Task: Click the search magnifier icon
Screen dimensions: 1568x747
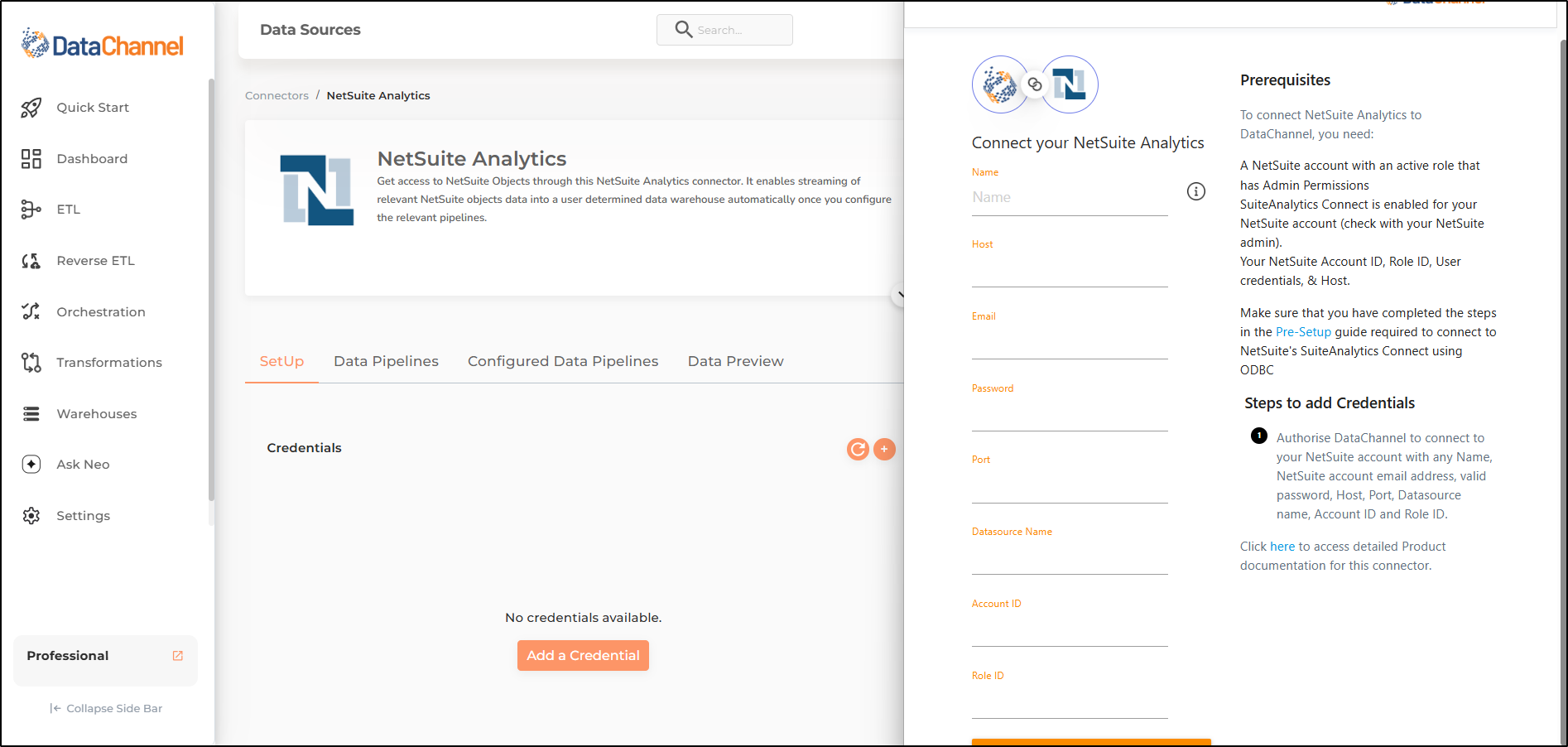Action: pos(683,30)
